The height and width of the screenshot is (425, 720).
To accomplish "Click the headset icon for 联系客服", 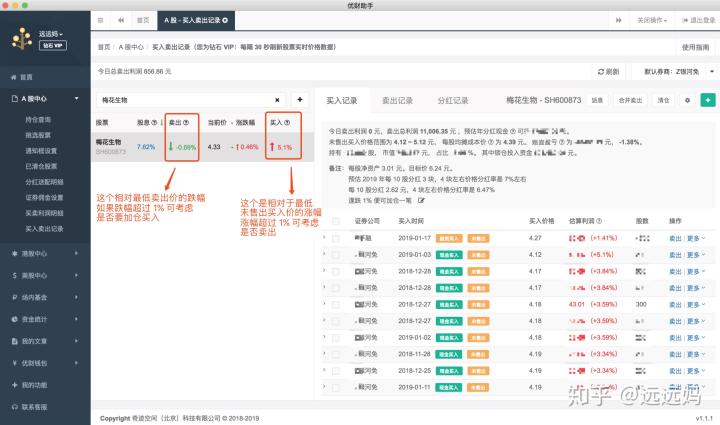I will coord(14,407).
